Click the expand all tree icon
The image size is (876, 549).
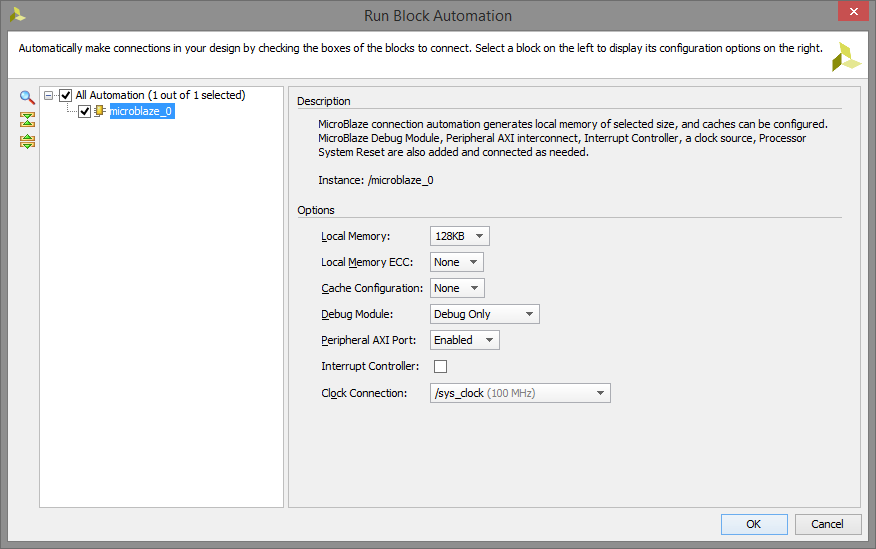[27, 141]
